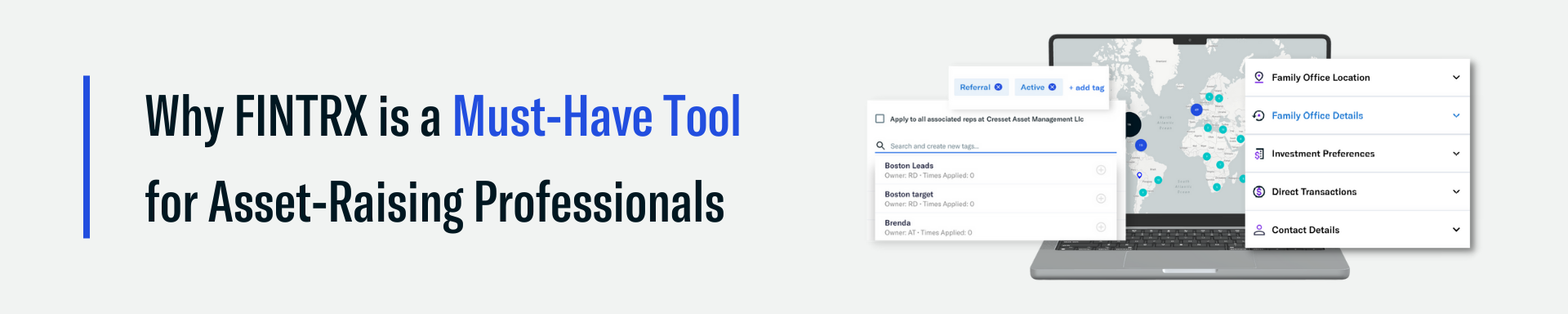Screen dimensions: 1568x314
Task: Select the Boston Leads tag entry
Action: 996,170
